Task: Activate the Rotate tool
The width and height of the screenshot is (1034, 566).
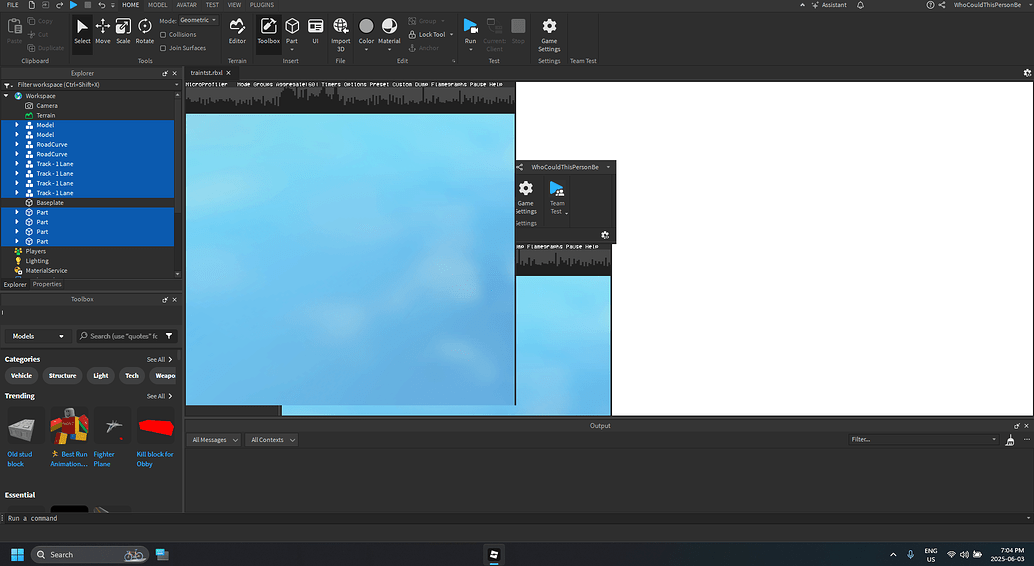Action: click(144, 32)
